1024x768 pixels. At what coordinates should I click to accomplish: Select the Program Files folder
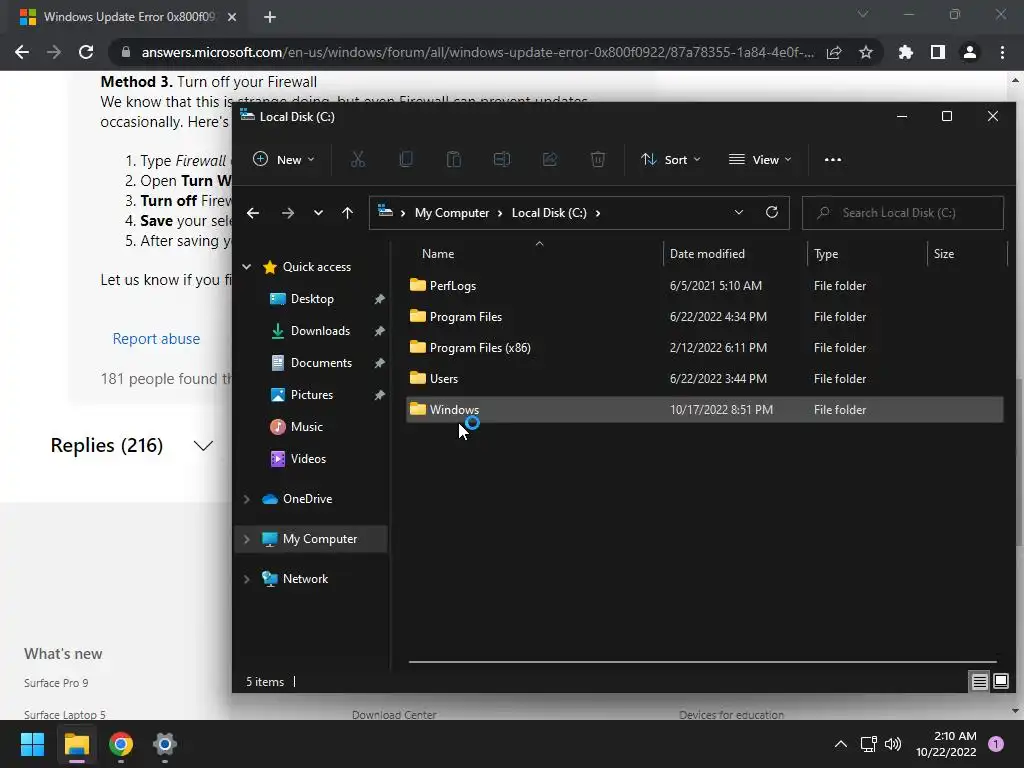[704, 317]
